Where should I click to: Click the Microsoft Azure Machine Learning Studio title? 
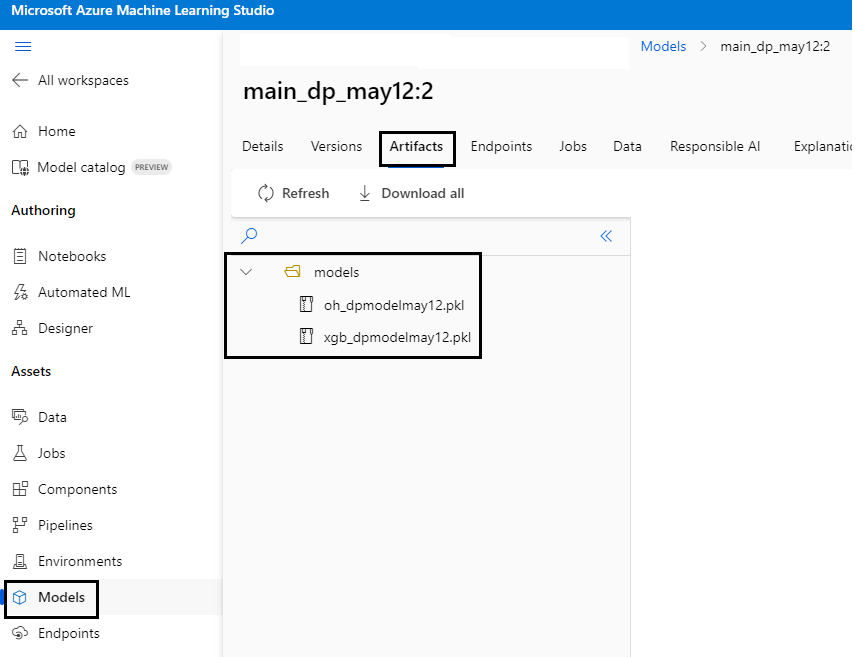point(143,10)
